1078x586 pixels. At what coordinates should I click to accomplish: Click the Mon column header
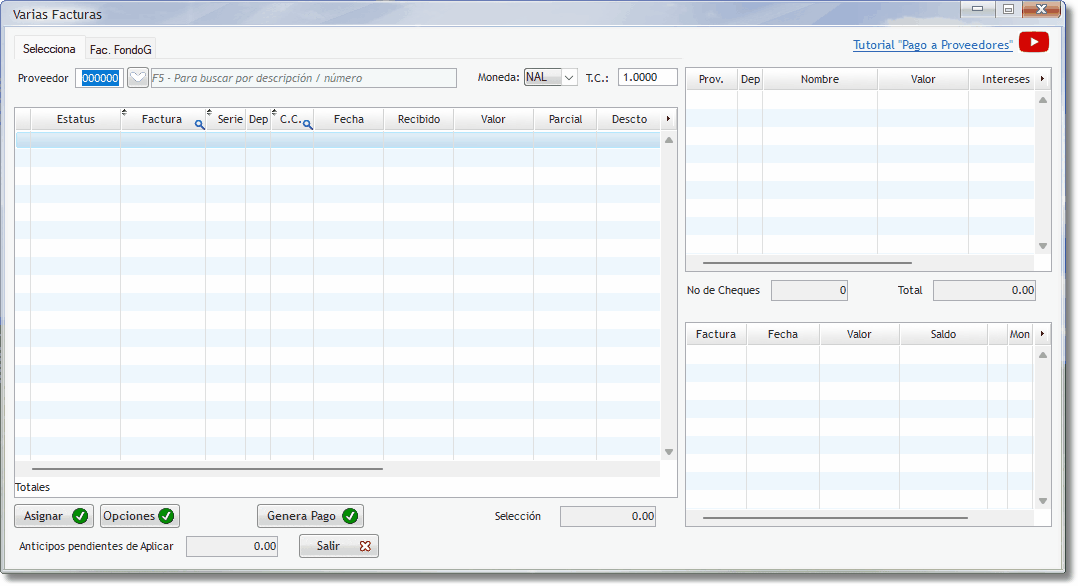point(1019,334)
